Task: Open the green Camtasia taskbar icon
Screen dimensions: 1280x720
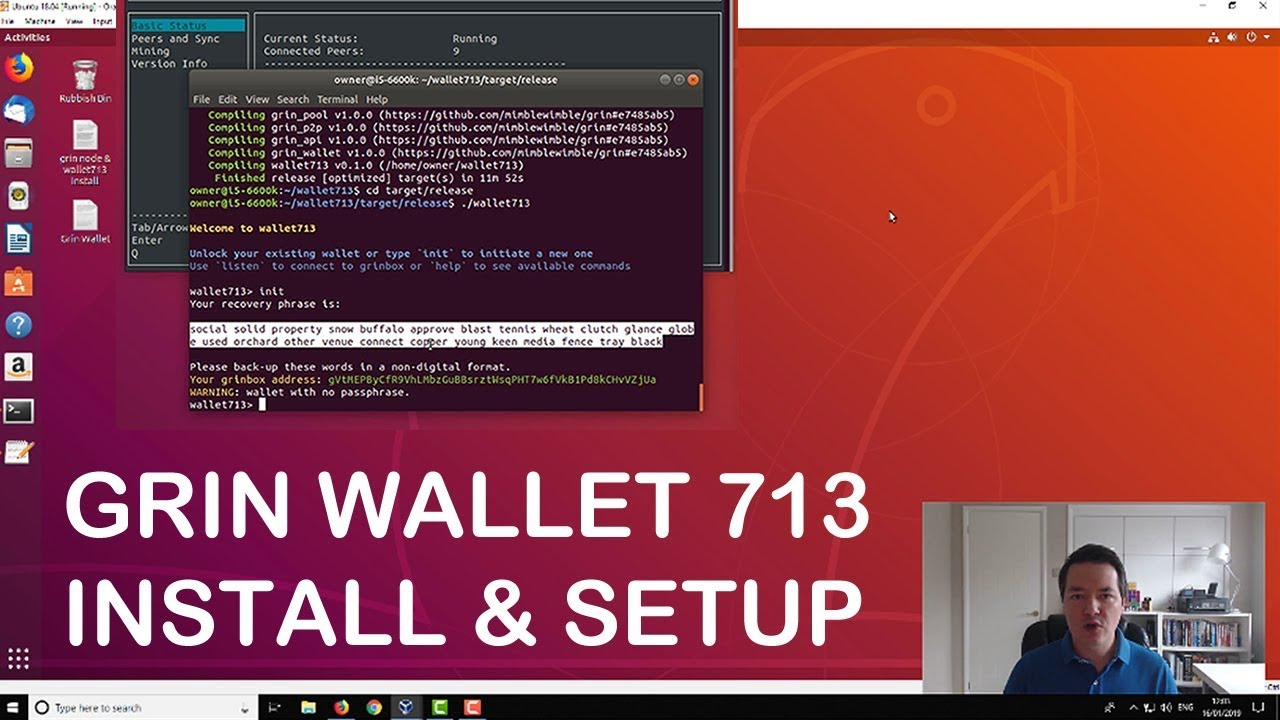Action: [439, 708]
